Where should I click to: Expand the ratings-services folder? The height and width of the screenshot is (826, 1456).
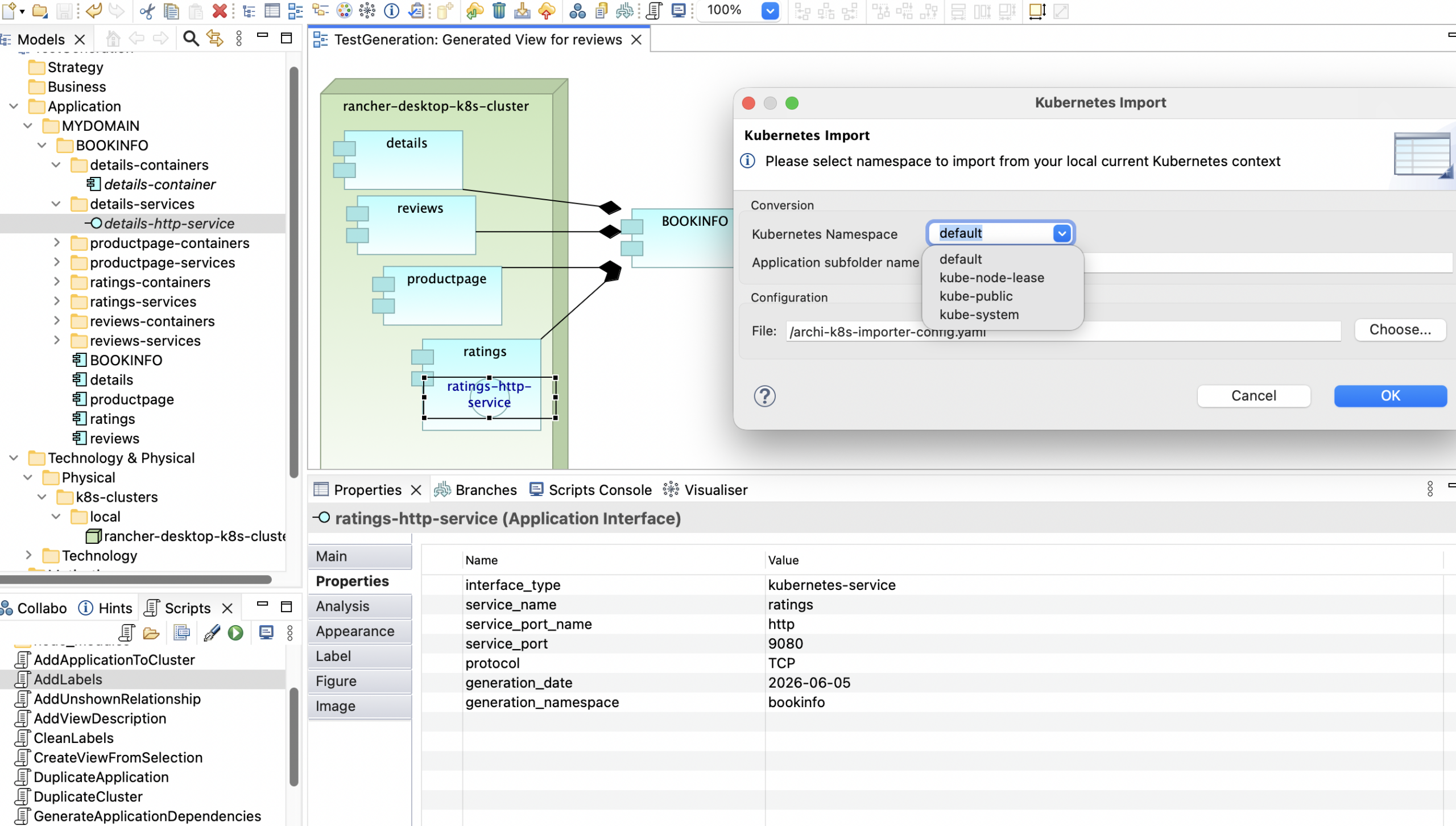[x=56, y=302]
